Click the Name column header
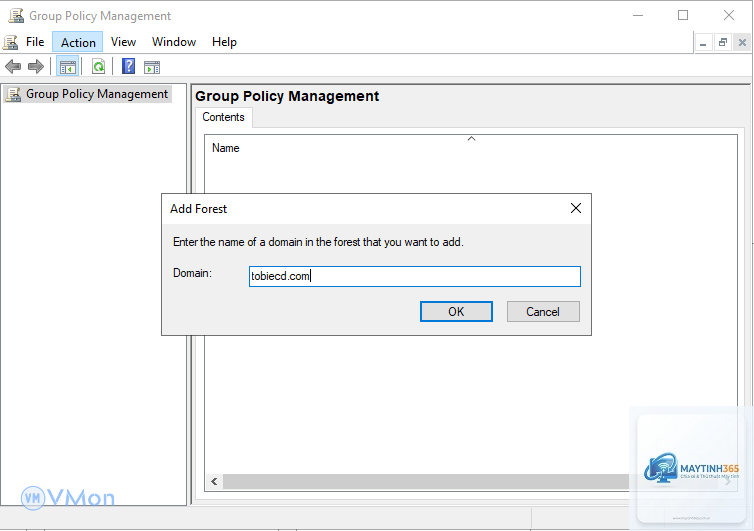754x531 pixels. (226, 148)
